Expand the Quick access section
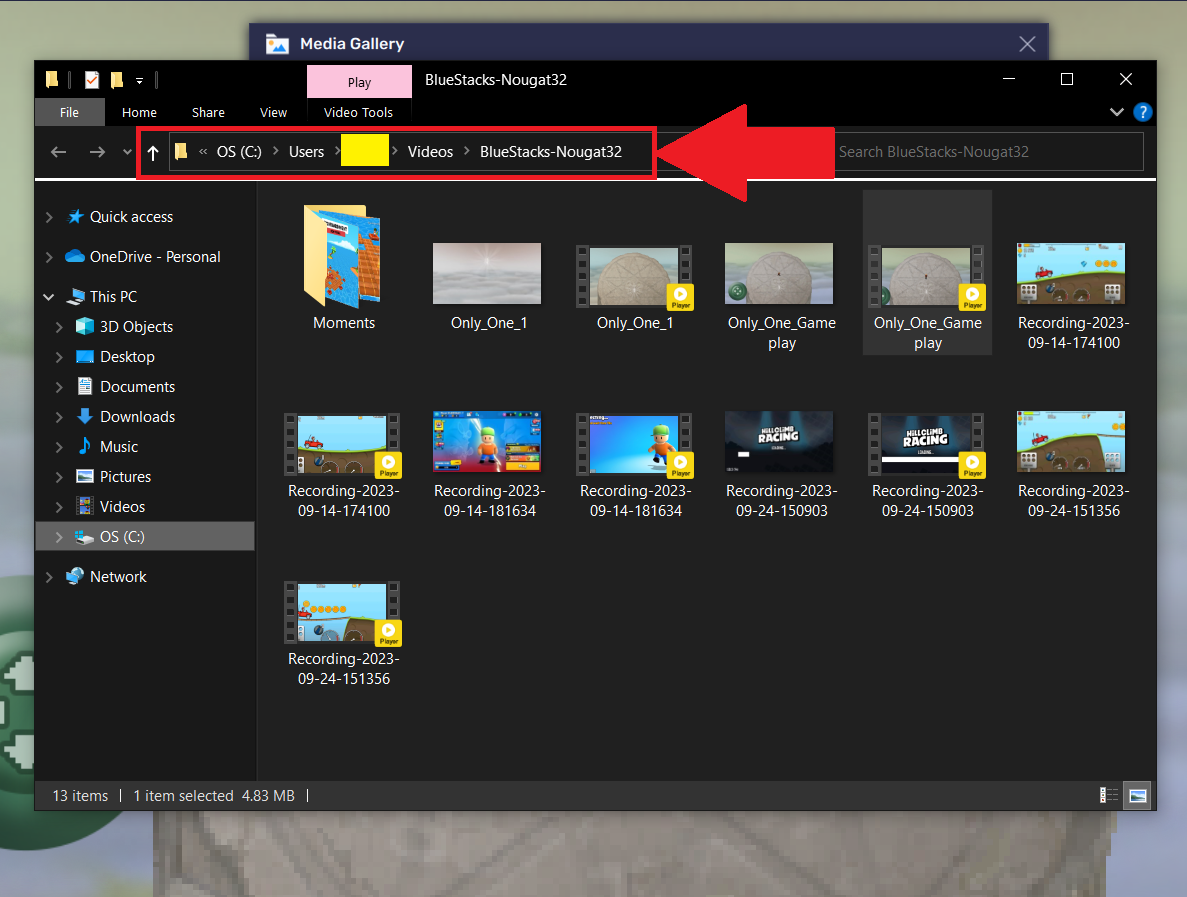 pos(47,216)
